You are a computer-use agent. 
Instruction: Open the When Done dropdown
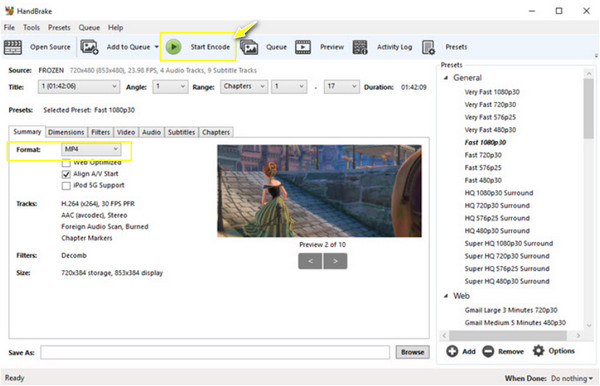pos(572,378)
